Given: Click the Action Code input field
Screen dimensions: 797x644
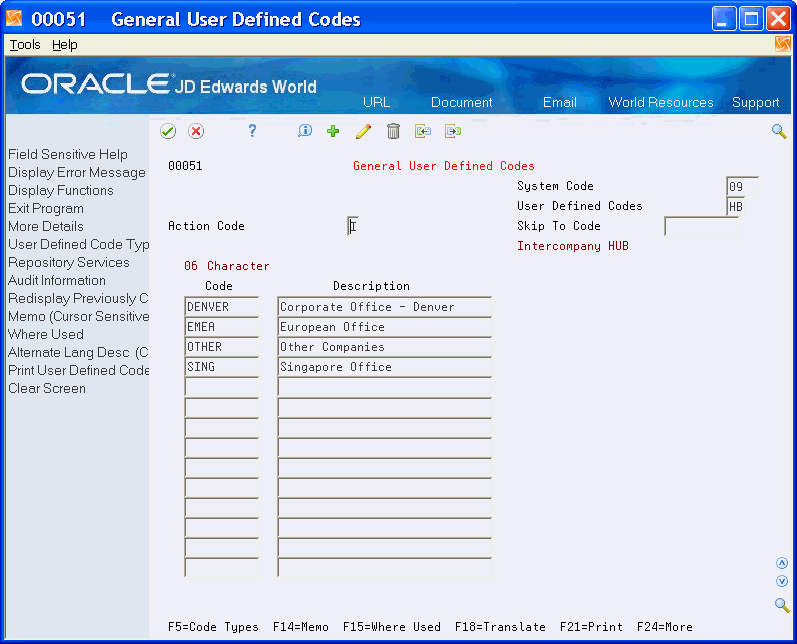Looking at the screenshot, I should tap(353, 226).
